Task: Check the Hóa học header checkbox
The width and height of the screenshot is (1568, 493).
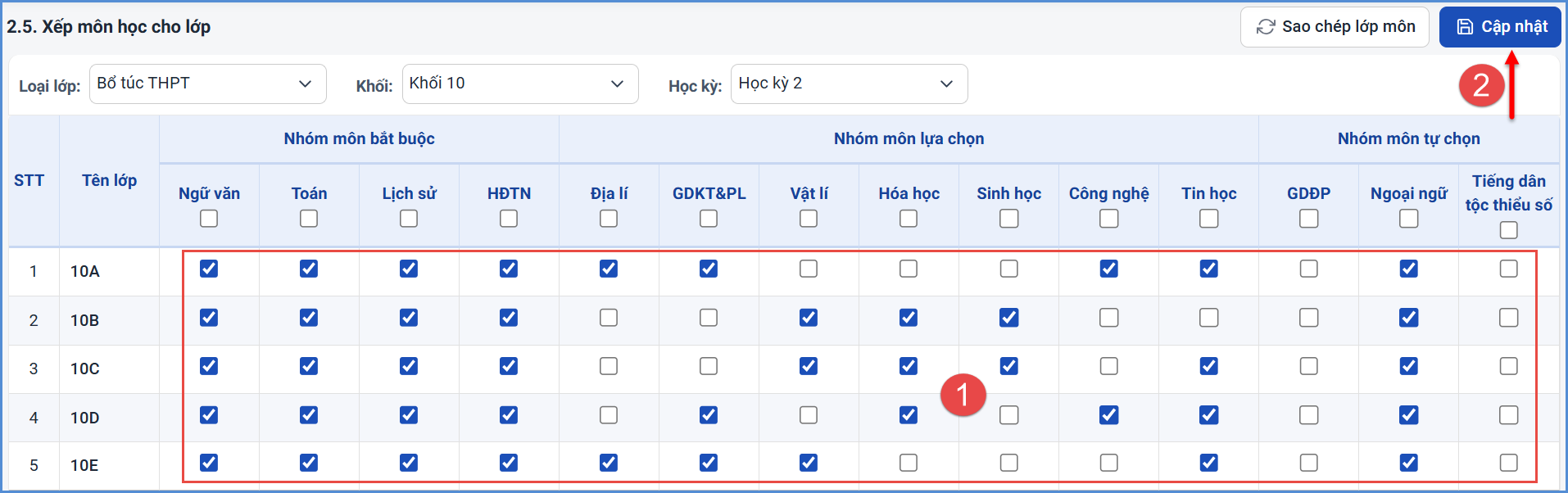Action: pyautogui.click(x=909, y=219)
